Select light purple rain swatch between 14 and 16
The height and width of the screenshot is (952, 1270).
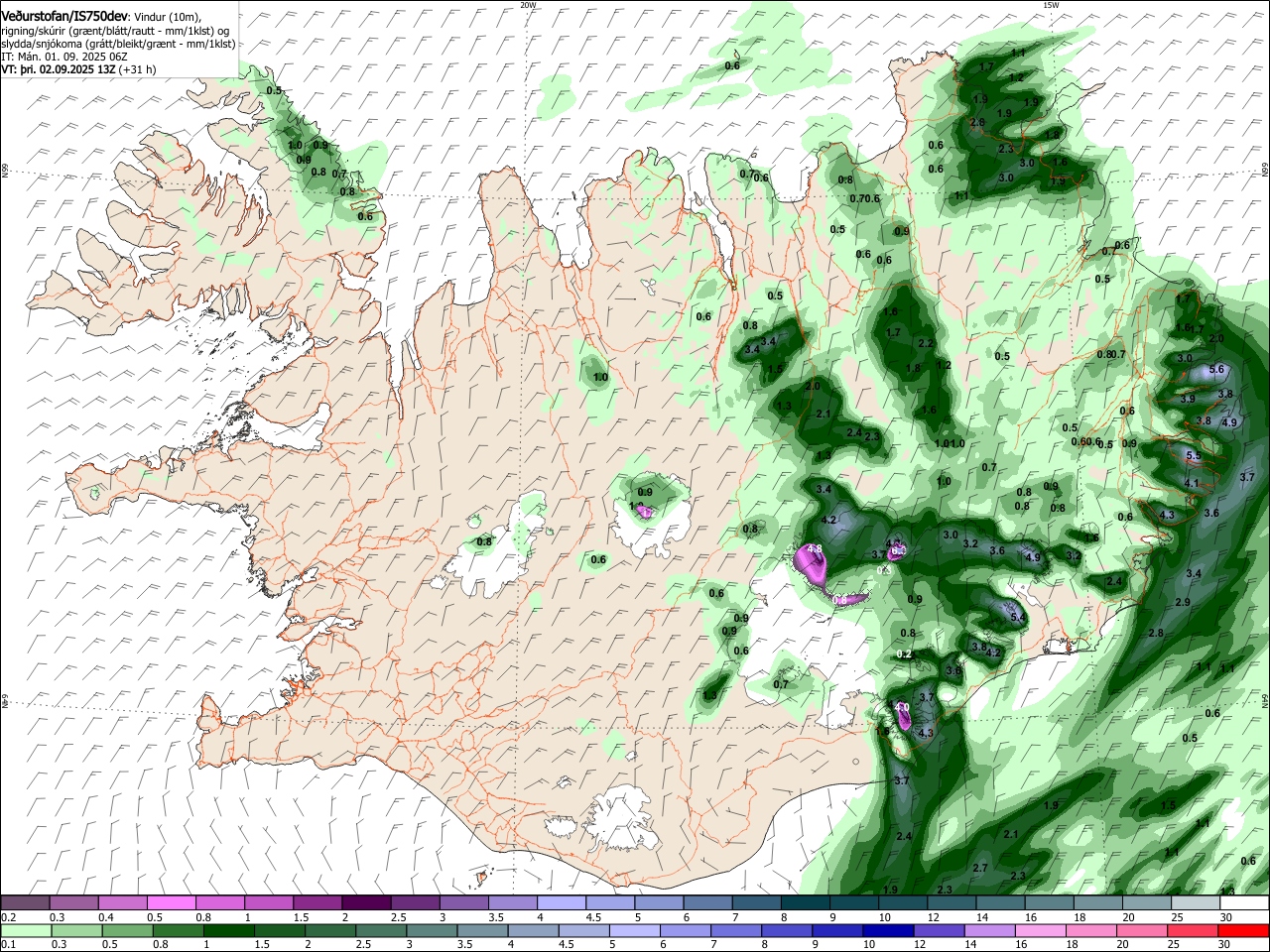(988, 930)
